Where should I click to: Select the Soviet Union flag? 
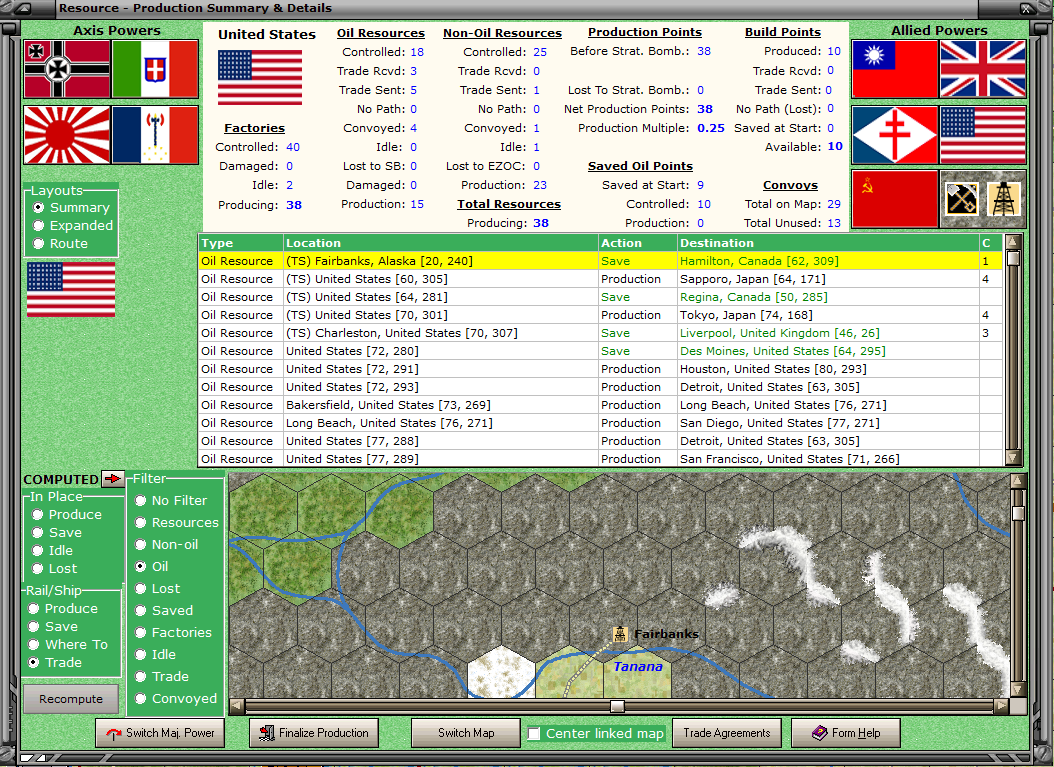tap(895, 199)
